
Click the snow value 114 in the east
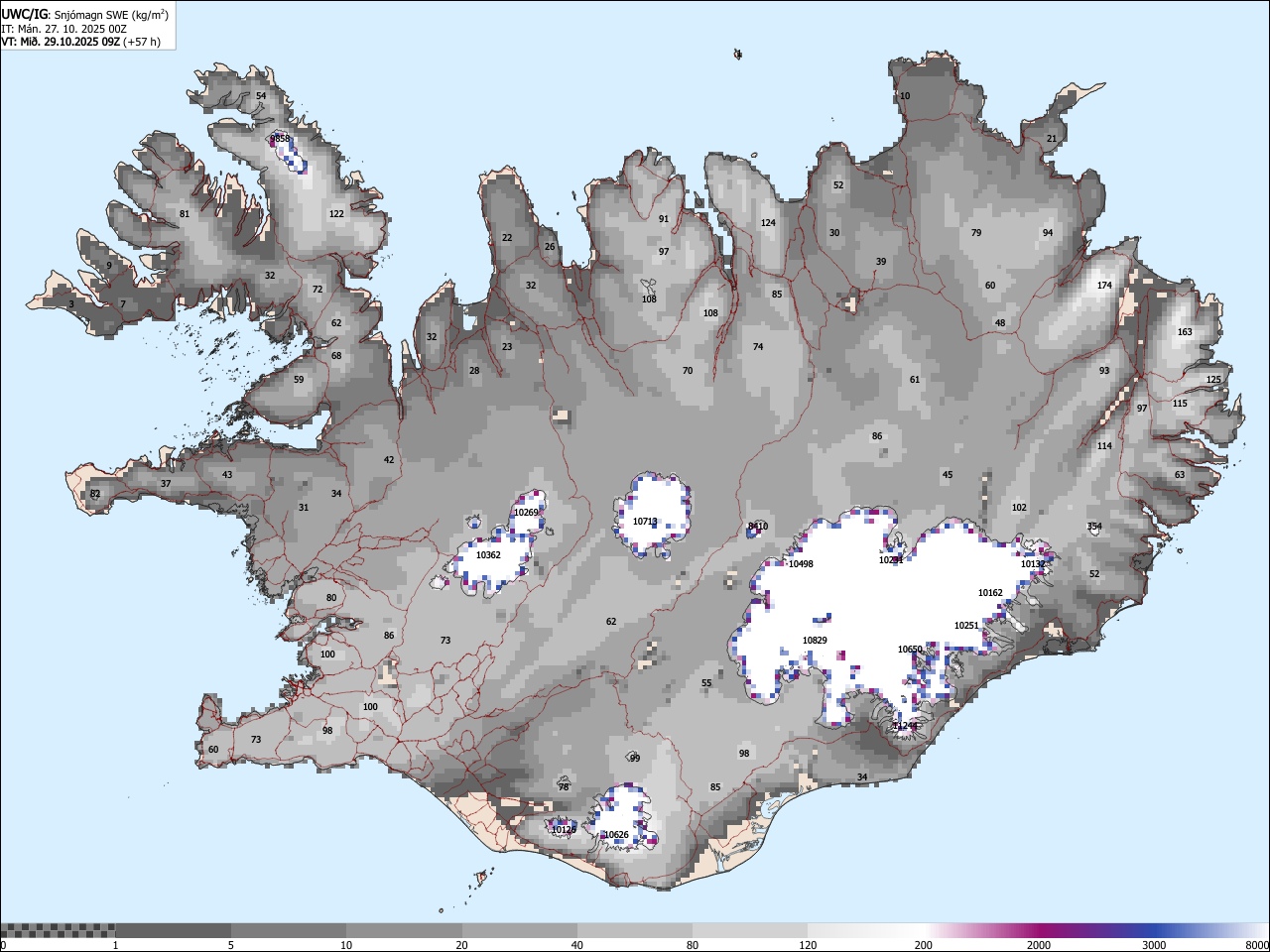coord(1104,446)
